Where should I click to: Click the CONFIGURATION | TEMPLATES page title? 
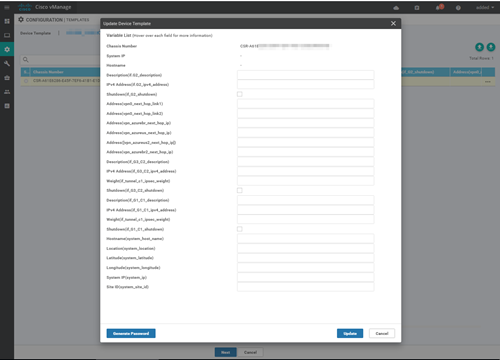(x=57, y=20)
